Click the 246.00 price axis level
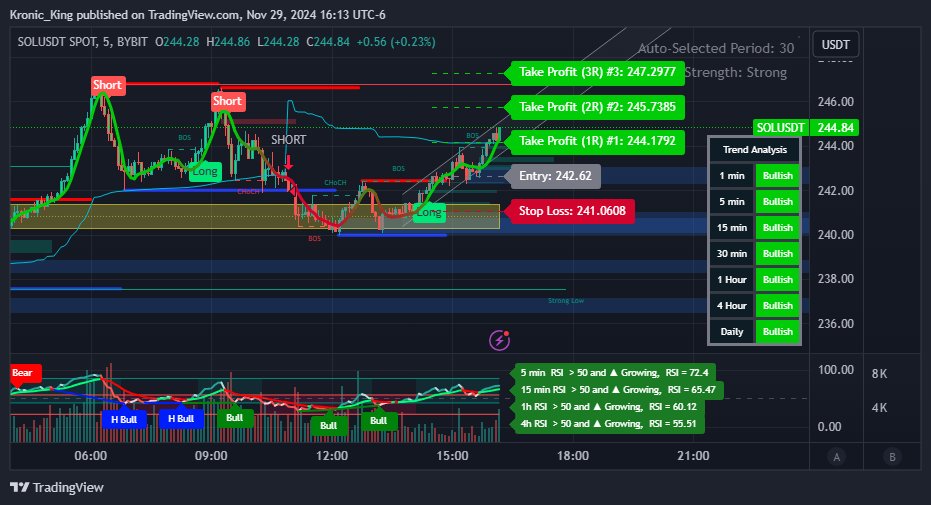This screenshot has width=931, height=505. pos(835,101)
